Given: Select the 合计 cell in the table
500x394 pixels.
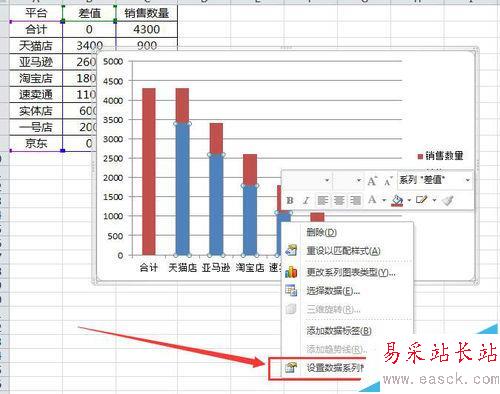Looking at the screenshot, I should [x=36, y=29].
